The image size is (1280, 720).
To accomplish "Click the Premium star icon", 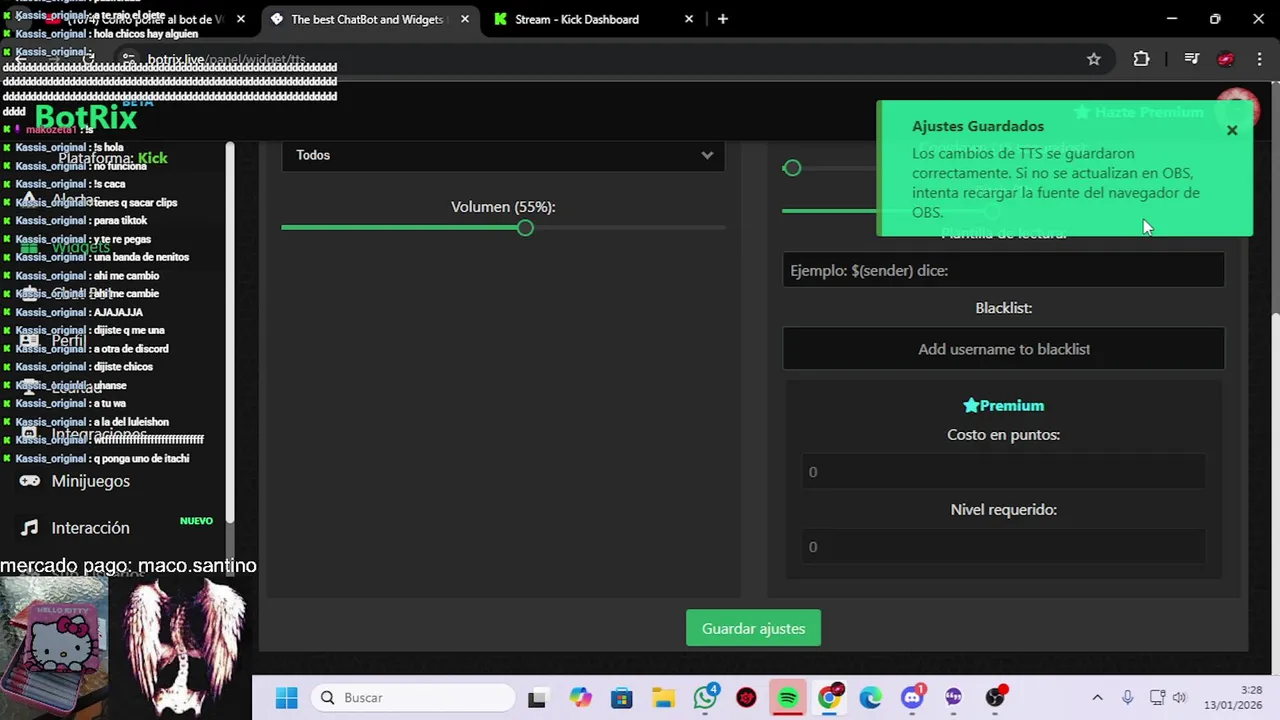I will [970, 405].
